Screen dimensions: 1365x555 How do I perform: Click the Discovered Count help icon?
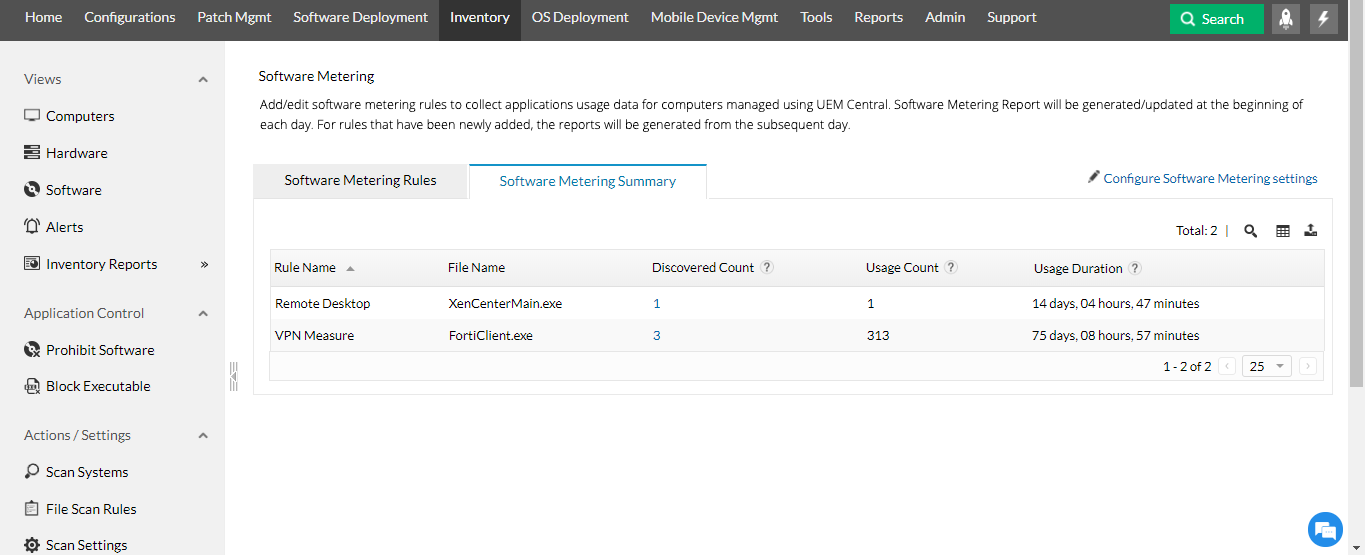[767, 268]
